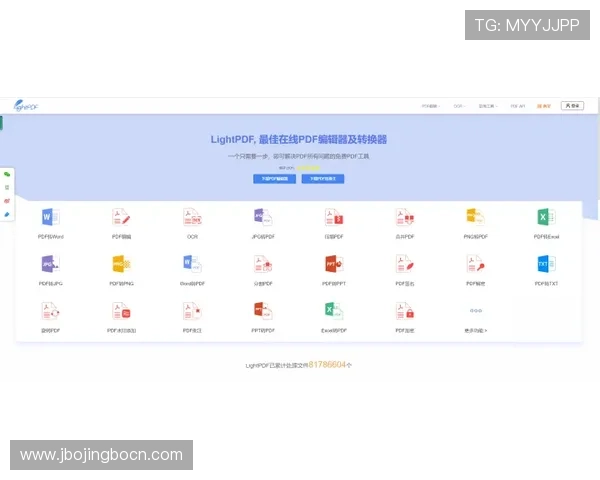Click the left blue download button in banner
This screenshot has width=600, height=480.
[x=274, y=179]
